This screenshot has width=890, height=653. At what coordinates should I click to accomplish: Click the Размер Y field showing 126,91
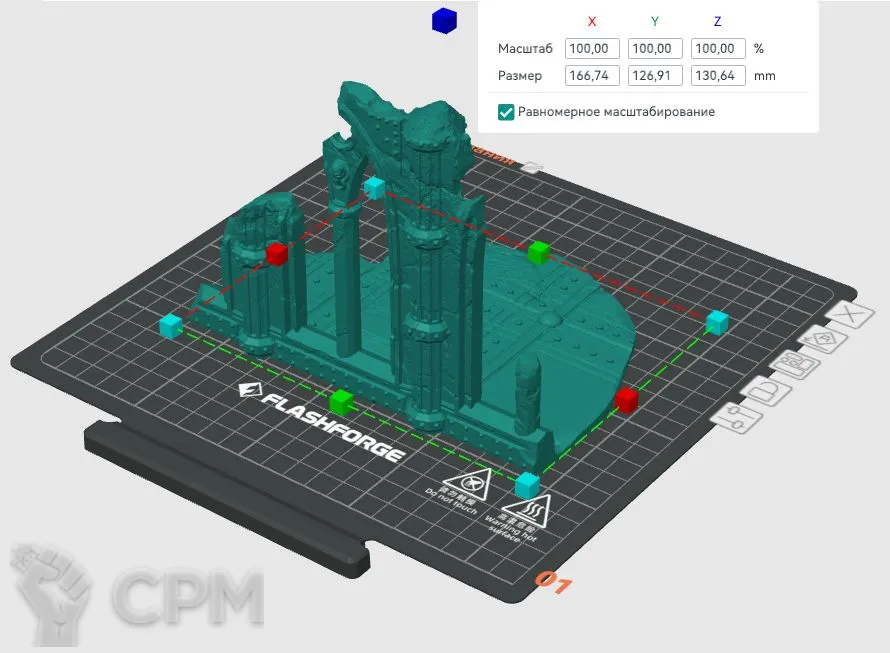pyautogui.click(x=655, y=75)
